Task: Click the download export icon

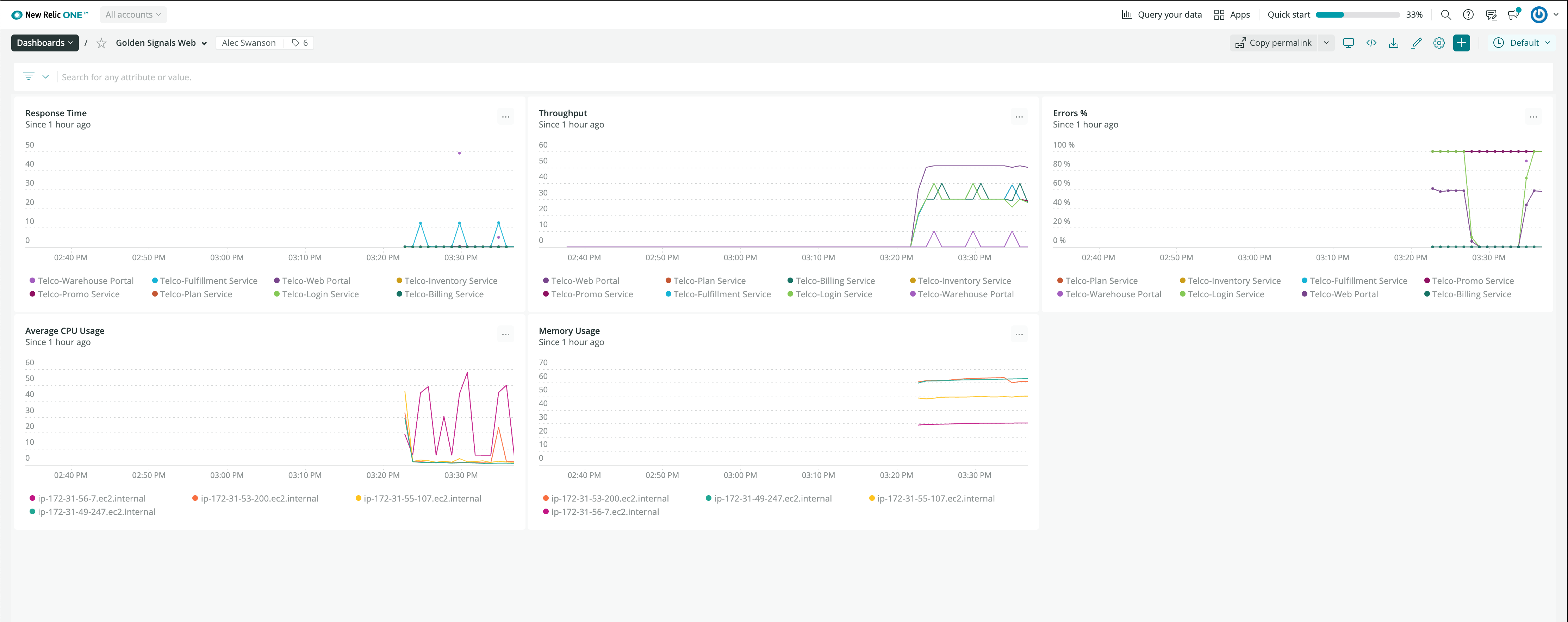Action: [1393, 43]
